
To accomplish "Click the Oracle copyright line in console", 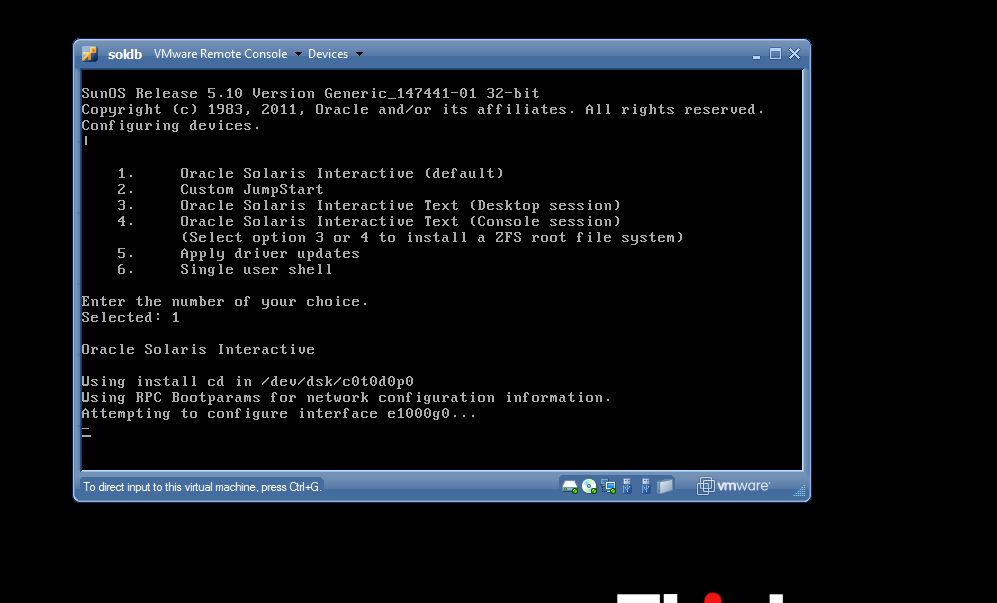I will (x=423, y=109).
